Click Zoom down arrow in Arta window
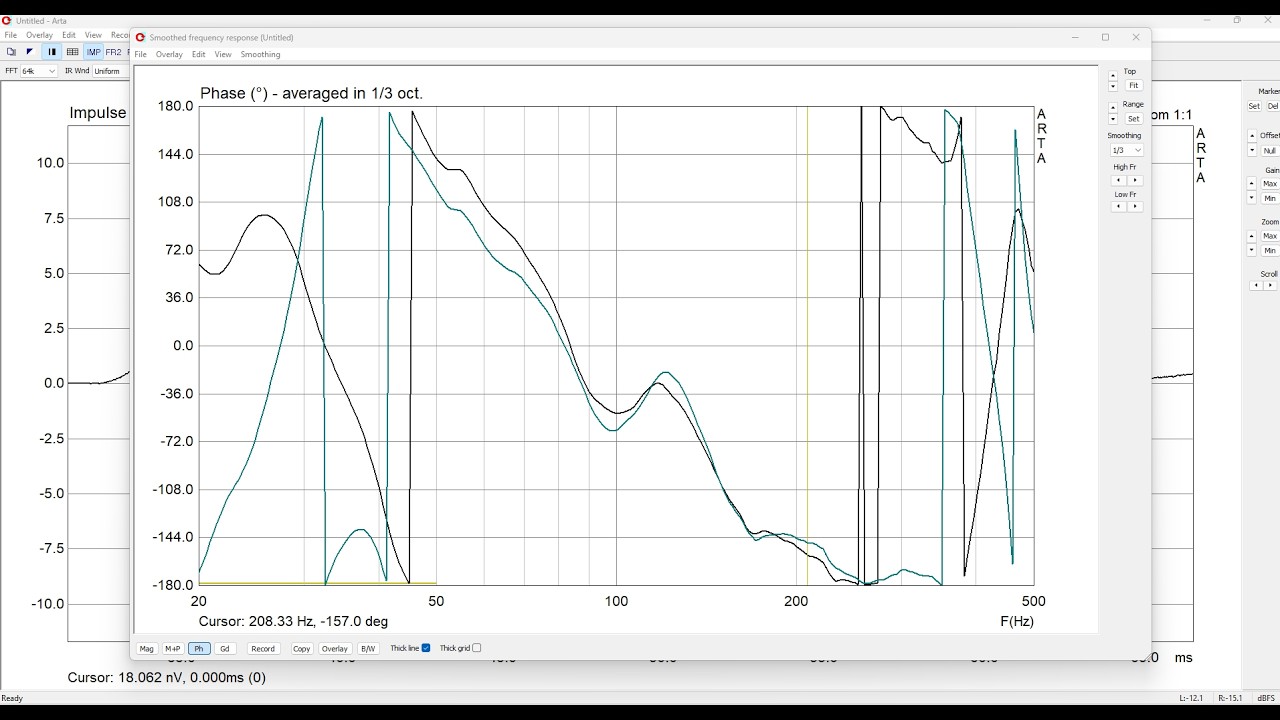 (x=1252, y=250)
